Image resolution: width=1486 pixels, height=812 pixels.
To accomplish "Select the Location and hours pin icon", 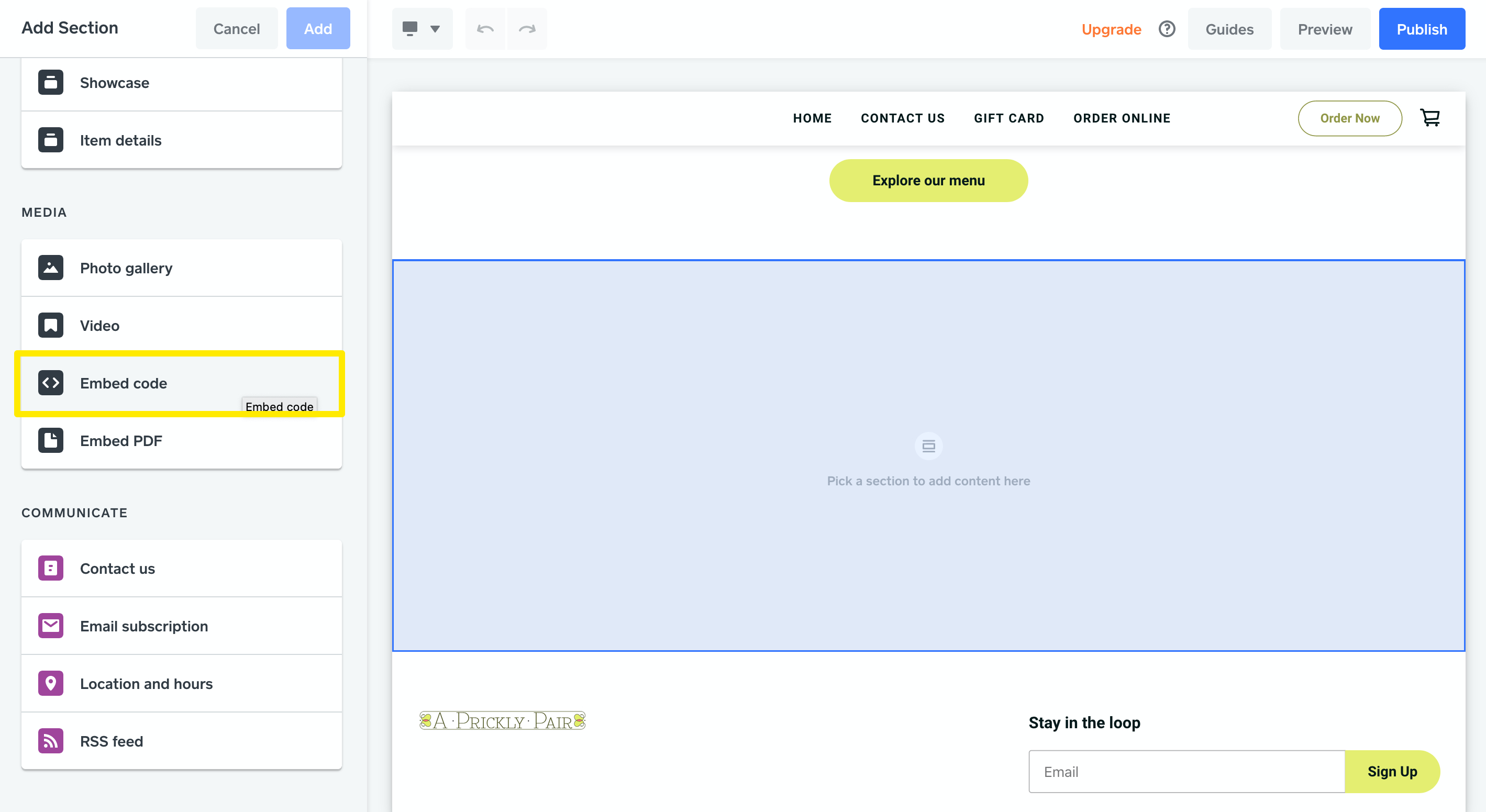I will click(51, 683).
